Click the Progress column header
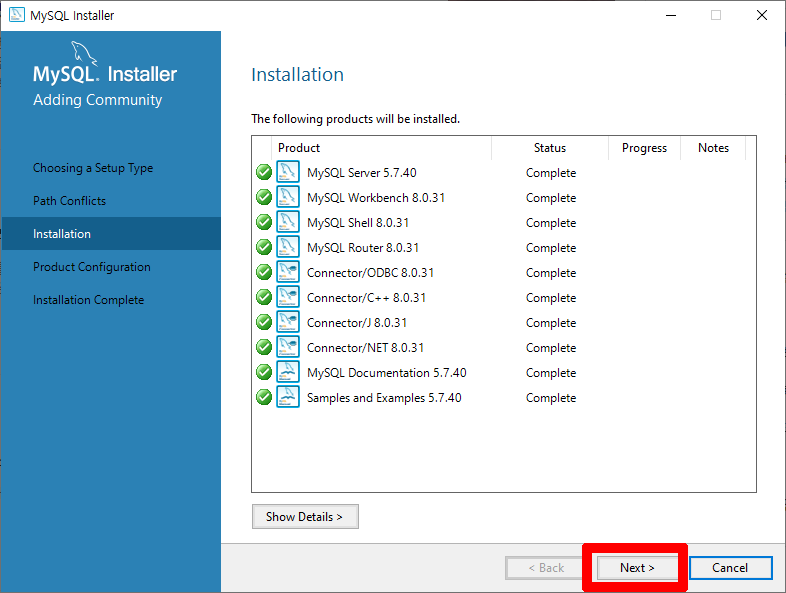The height and width of the screenshot is (593, 786). click(x=644, y=148)
